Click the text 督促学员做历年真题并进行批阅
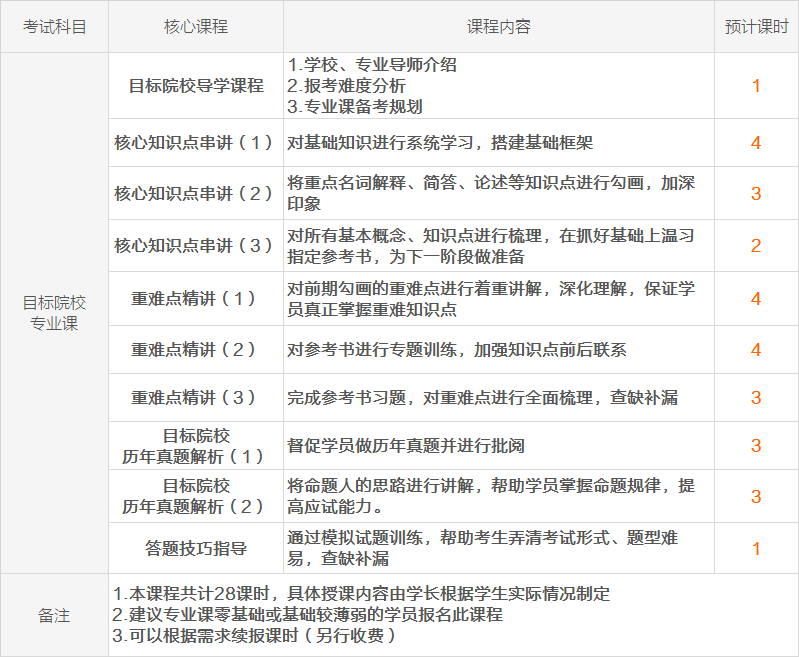 [x=419, y=446]
